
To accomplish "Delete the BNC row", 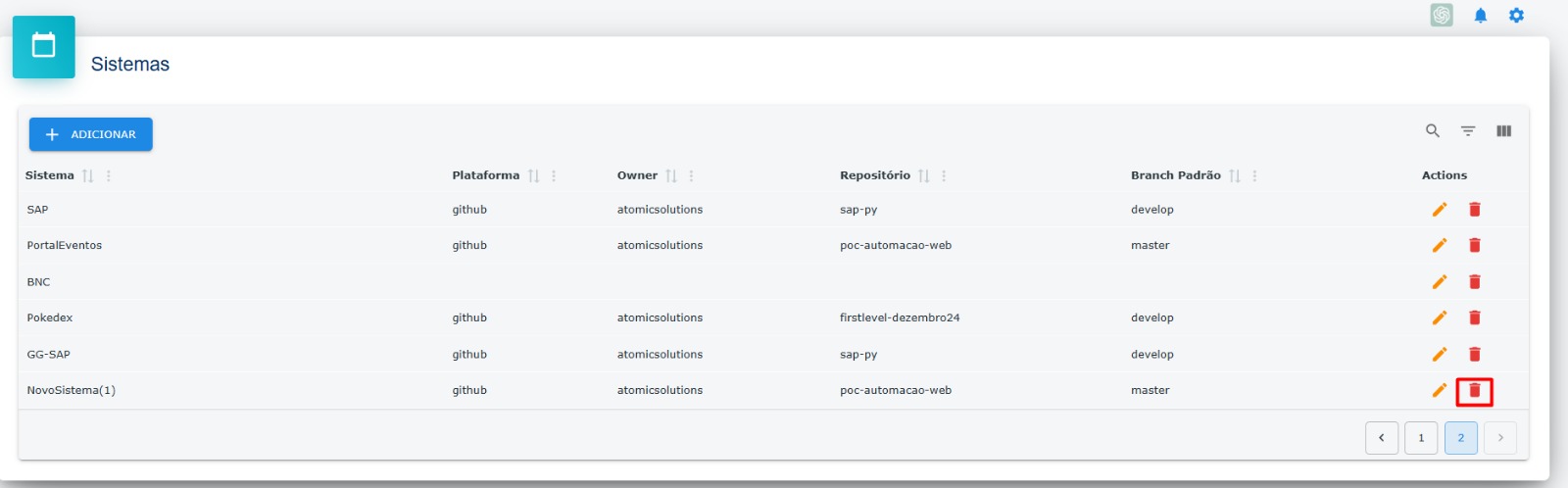I will pos(1475,282).
